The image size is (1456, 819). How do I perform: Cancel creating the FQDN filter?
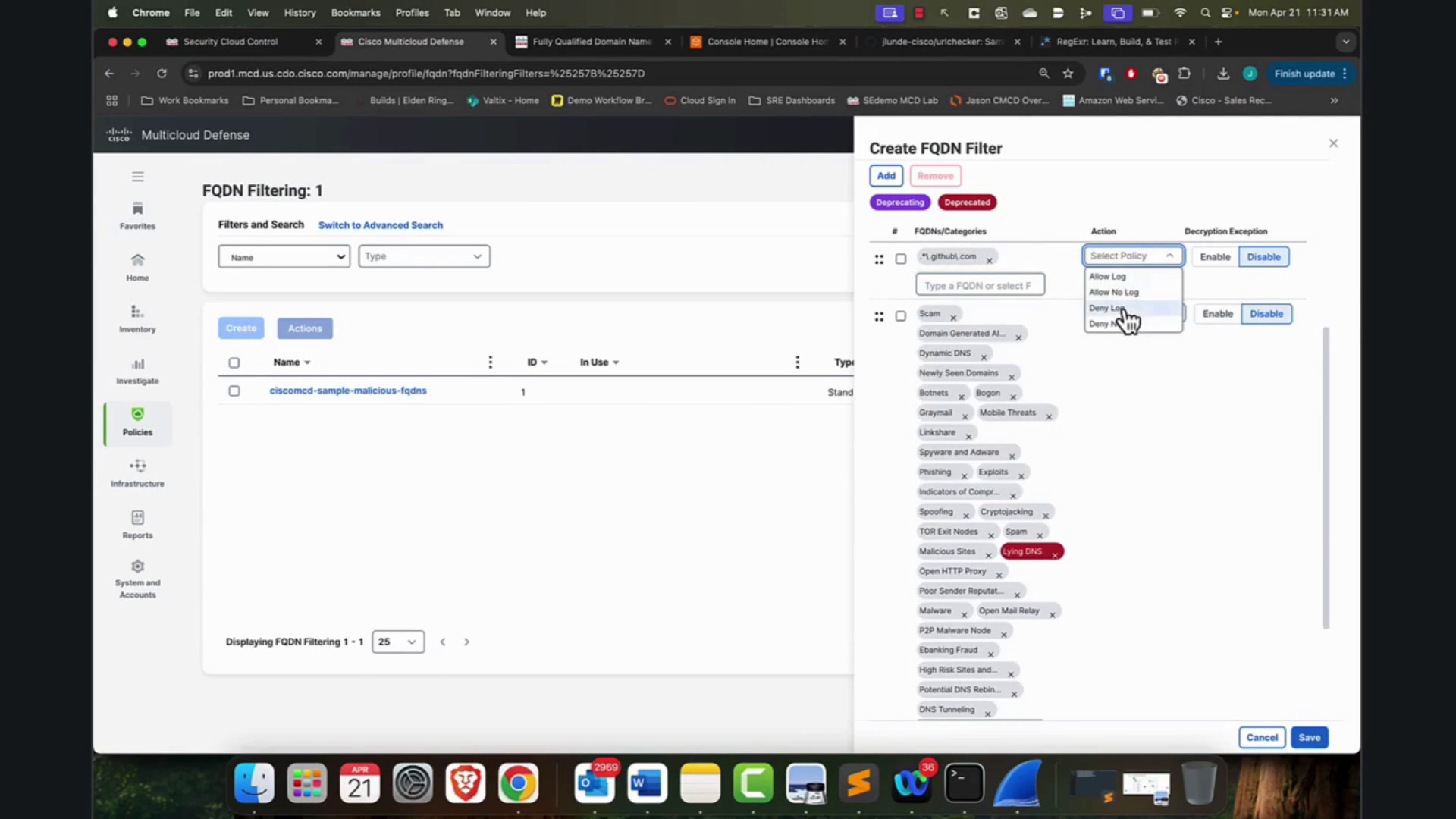1262,738
